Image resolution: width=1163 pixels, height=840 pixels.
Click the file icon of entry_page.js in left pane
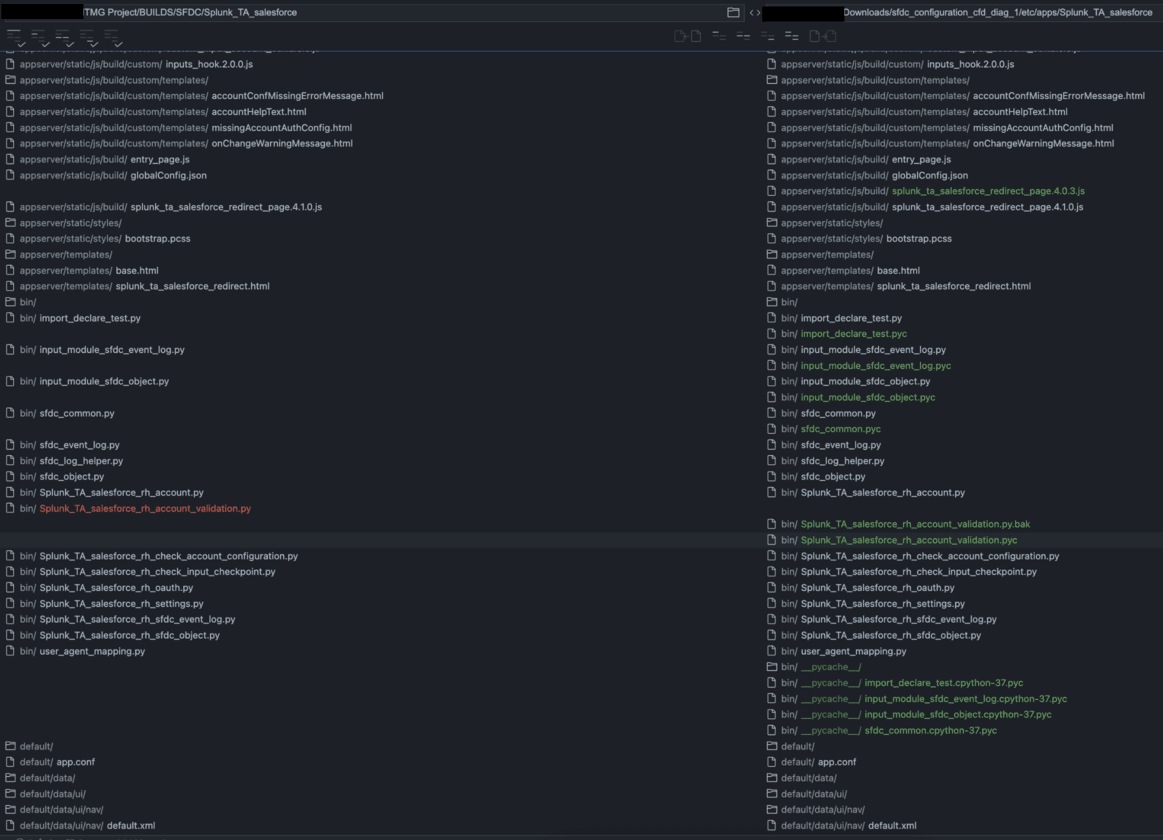pos(10,159)
